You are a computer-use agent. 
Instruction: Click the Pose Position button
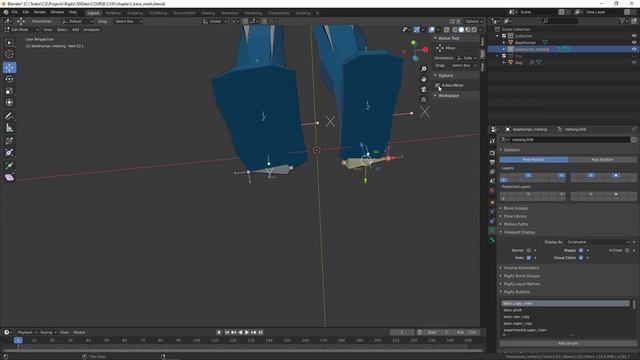pyautogui.click(x=533, y=160)
